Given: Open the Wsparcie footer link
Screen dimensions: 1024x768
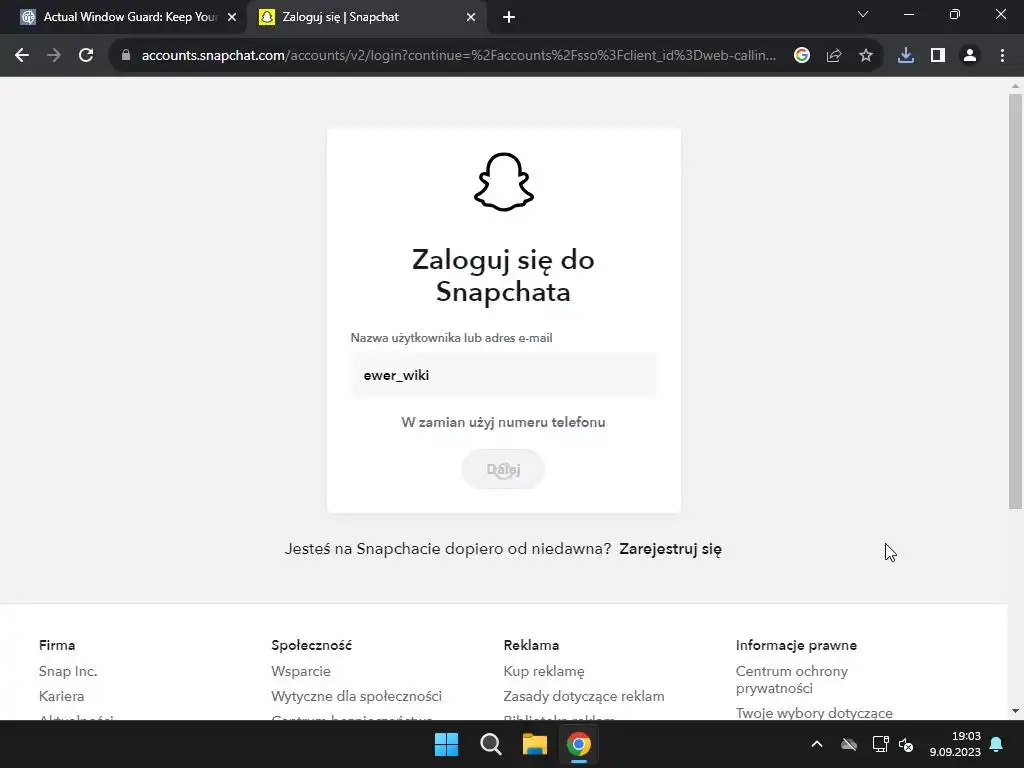Looking at the screenshot, I should (x=301, y=671).
